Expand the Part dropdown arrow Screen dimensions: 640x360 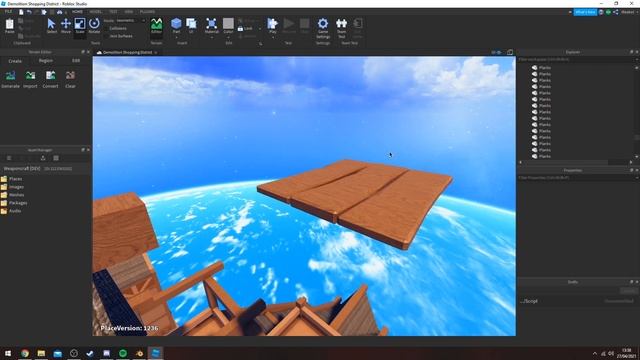point(176,37)
